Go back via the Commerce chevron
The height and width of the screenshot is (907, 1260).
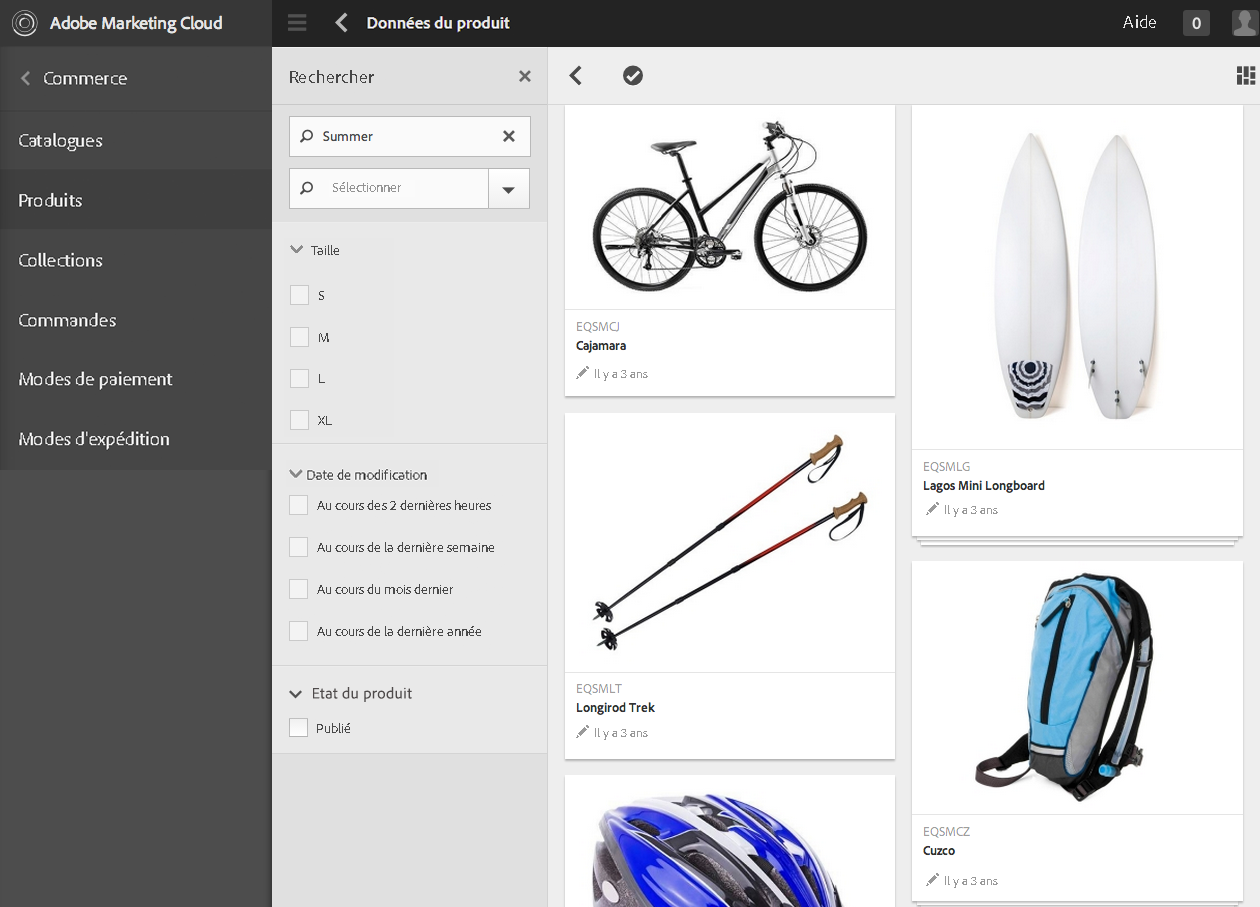click(x=25, y=78)
